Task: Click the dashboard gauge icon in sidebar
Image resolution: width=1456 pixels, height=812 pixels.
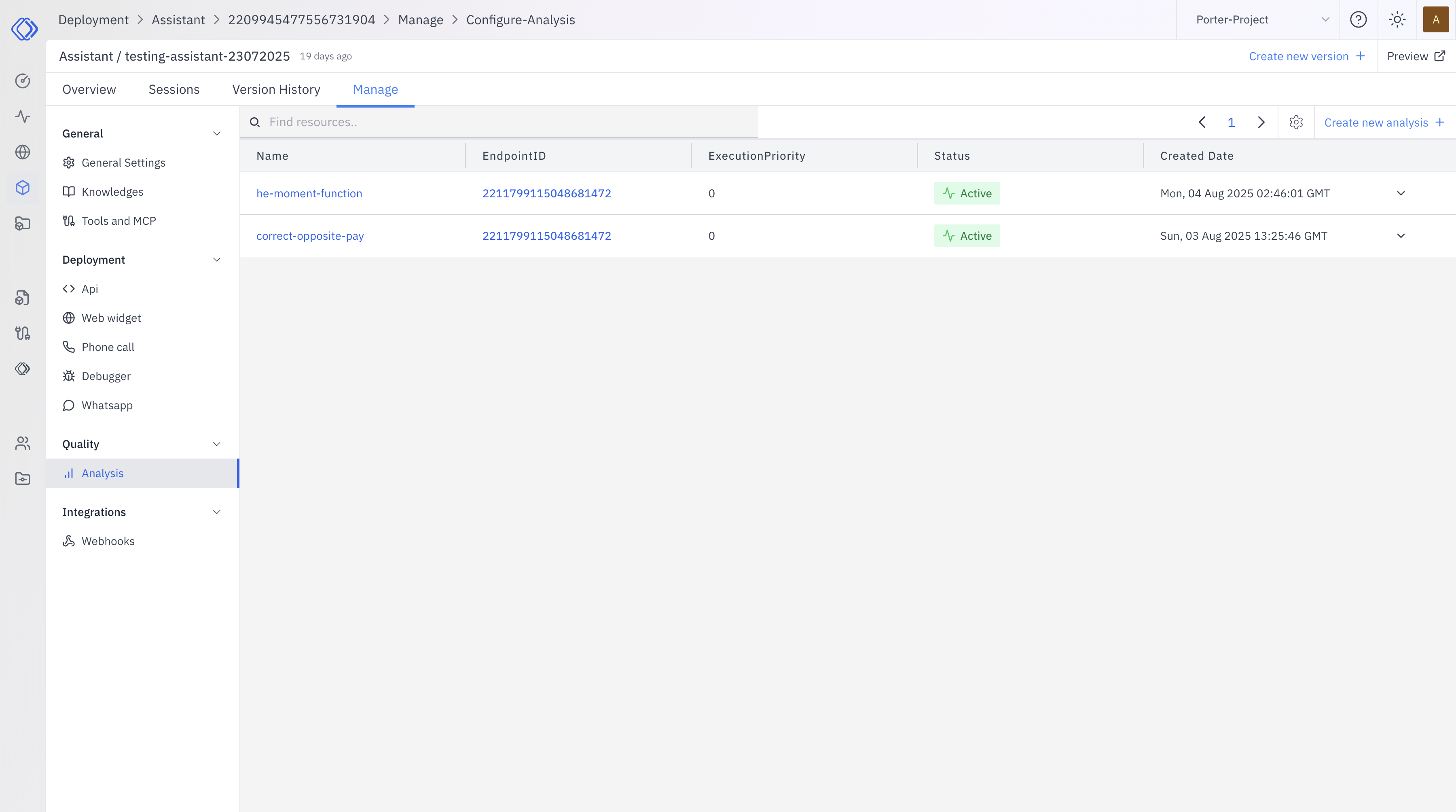Action: click(23, 81)
